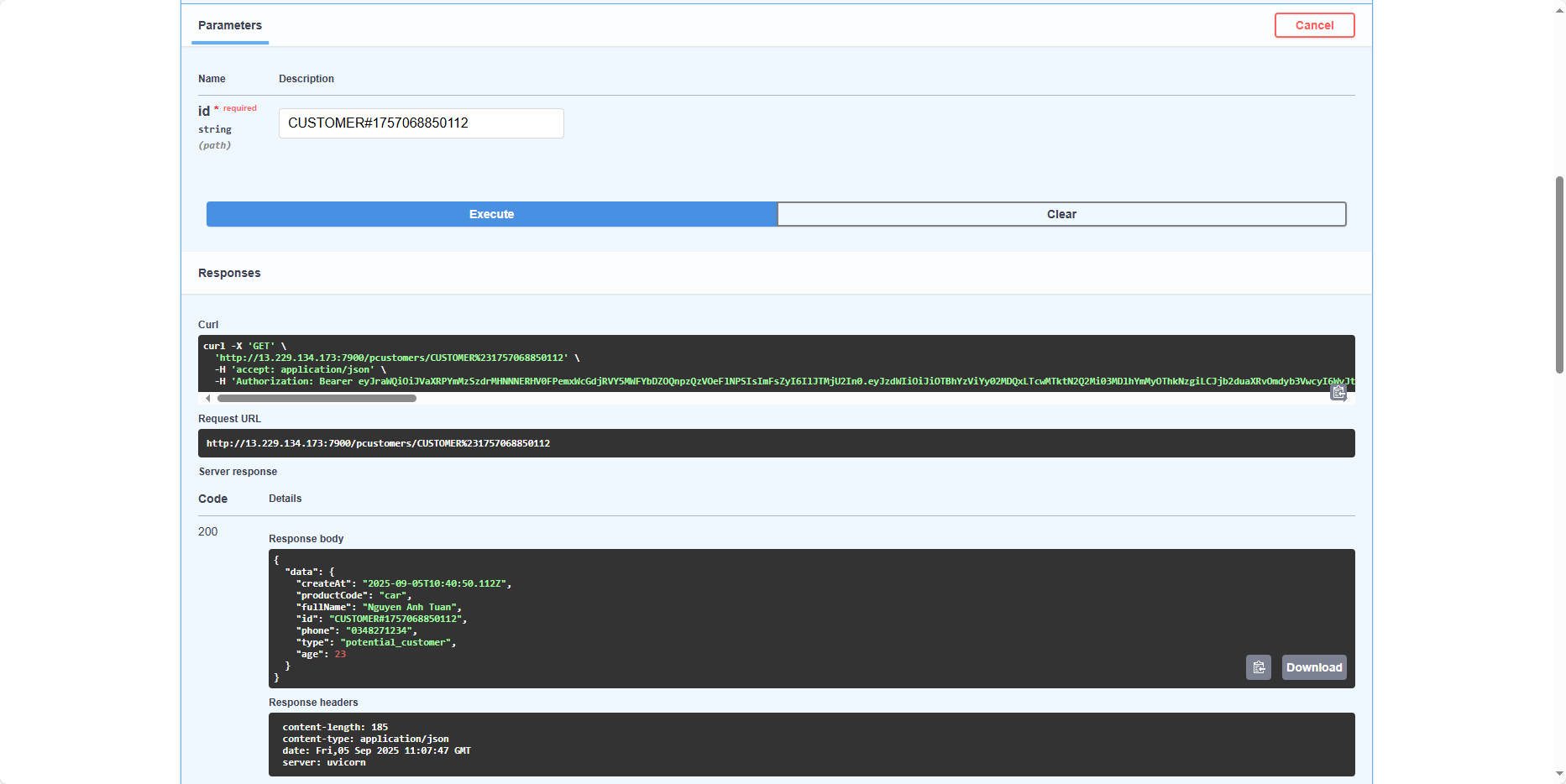This screenshot has height=784, width=1566.
Task: Click the page scrollbar's down arrow
Action: (1559, 774)
